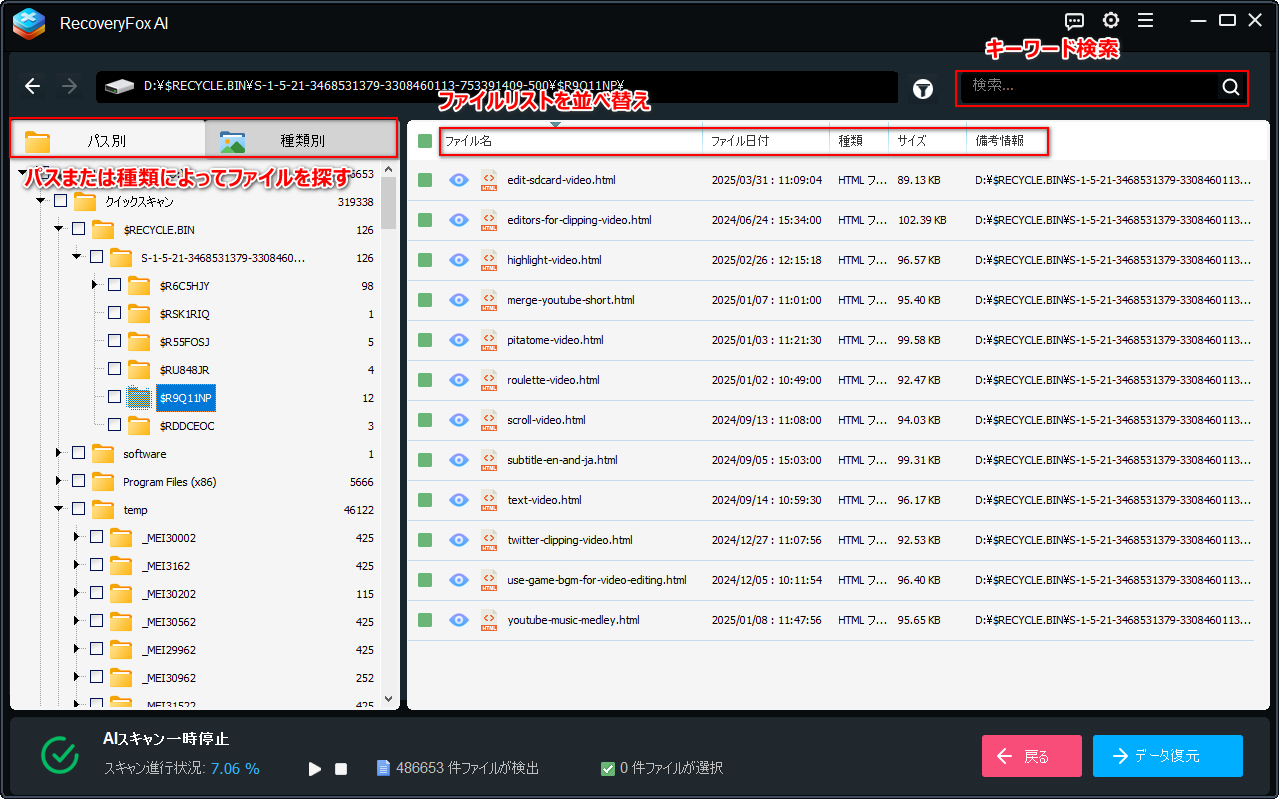Collapse the temp folder tree node

point(59,510)
